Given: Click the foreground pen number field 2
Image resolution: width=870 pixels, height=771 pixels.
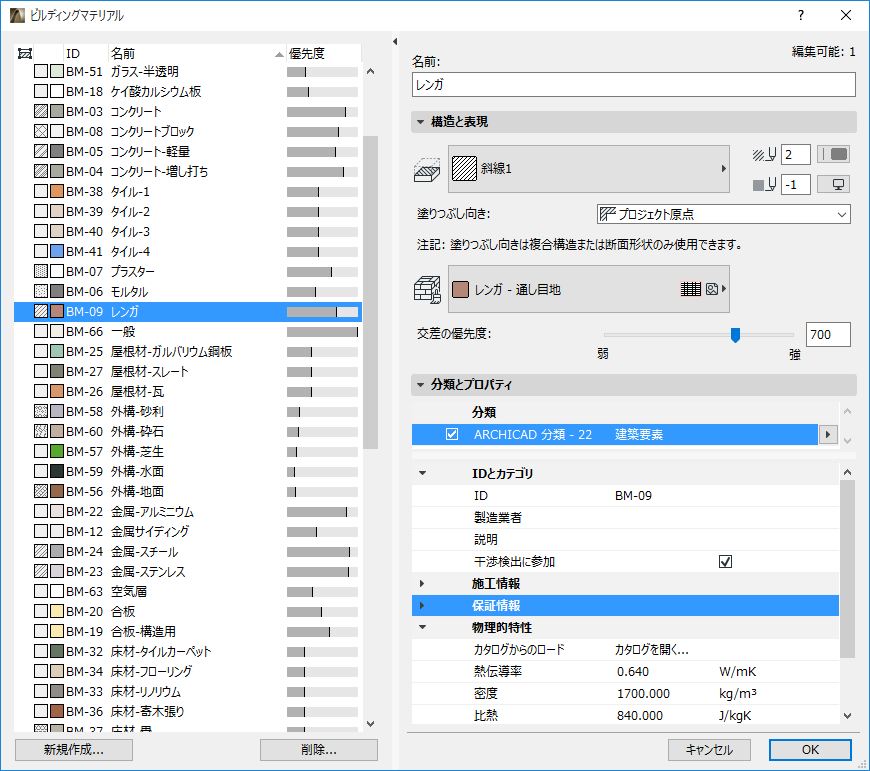Looking at the screenshot, I should [795, 154].
